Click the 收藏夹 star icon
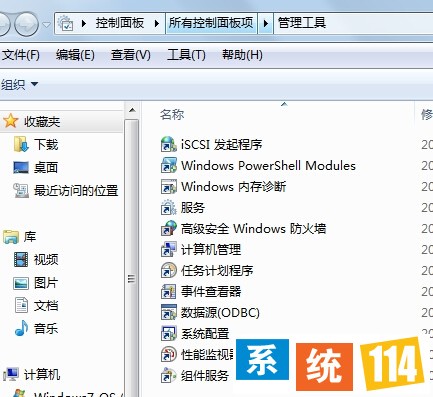Image resolution: width=433 pixels, height=397 pixels. (10, 121)
